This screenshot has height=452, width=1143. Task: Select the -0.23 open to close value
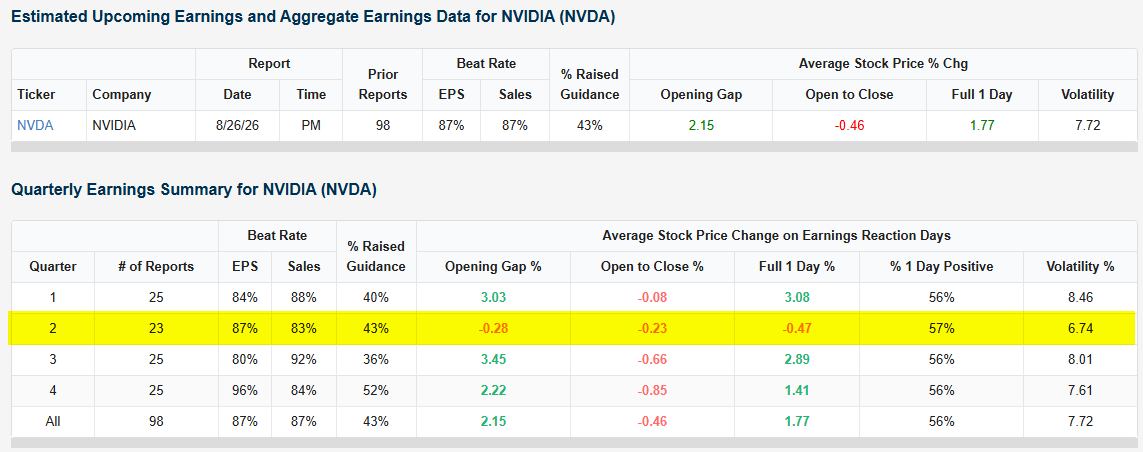[652, 328]
